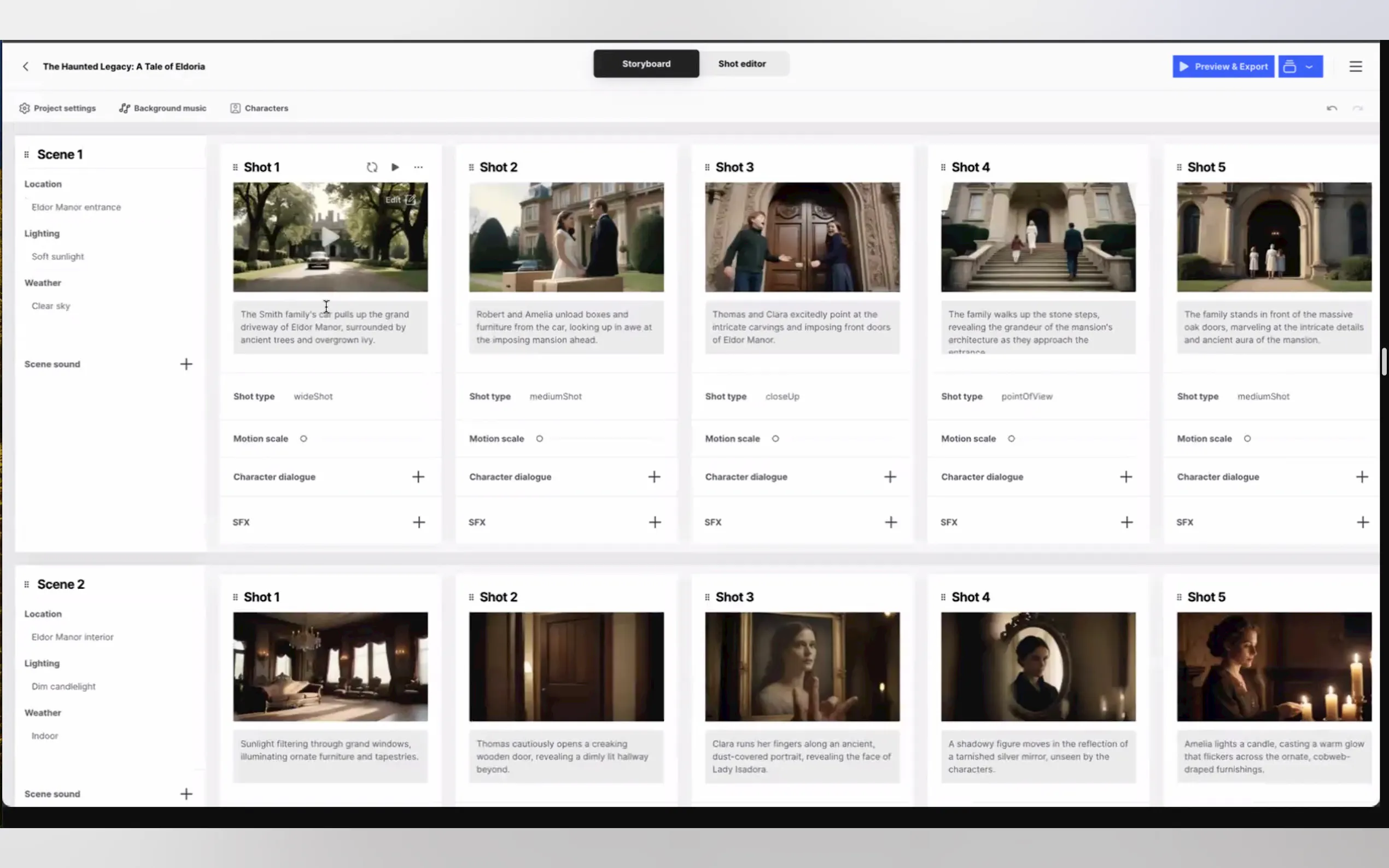Add Scene 1 scene sound with plus
Screen dimensions: 1389x868
[x=186, y=364]
